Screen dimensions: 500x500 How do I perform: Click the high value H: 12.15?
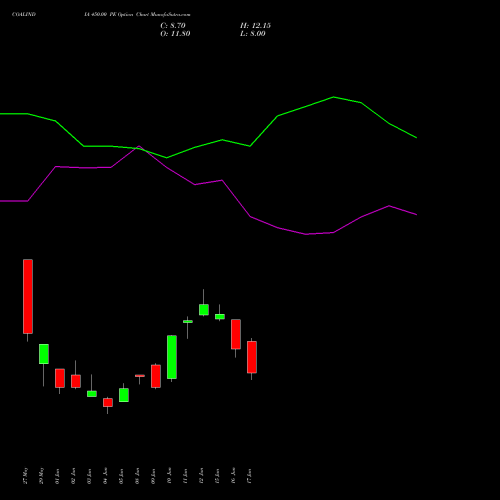[255, 26]
